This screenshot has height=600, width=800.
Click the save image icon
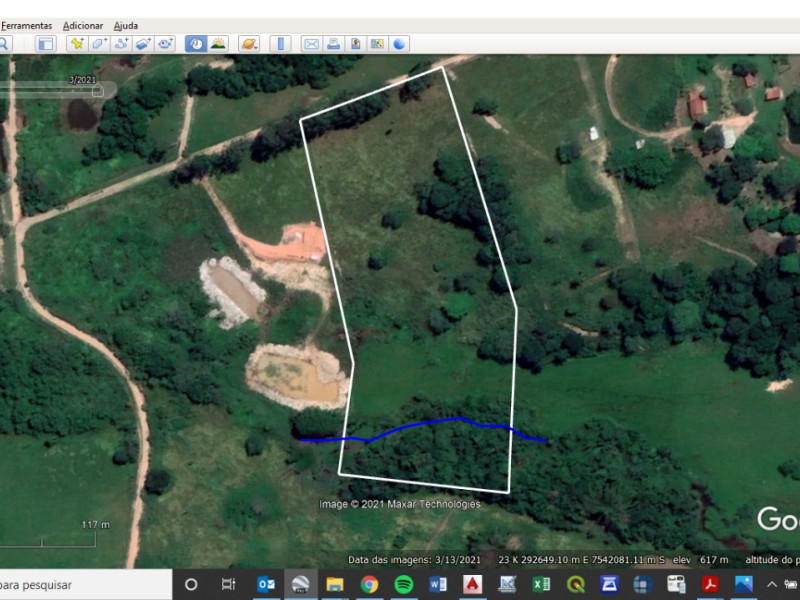point(356,44)
